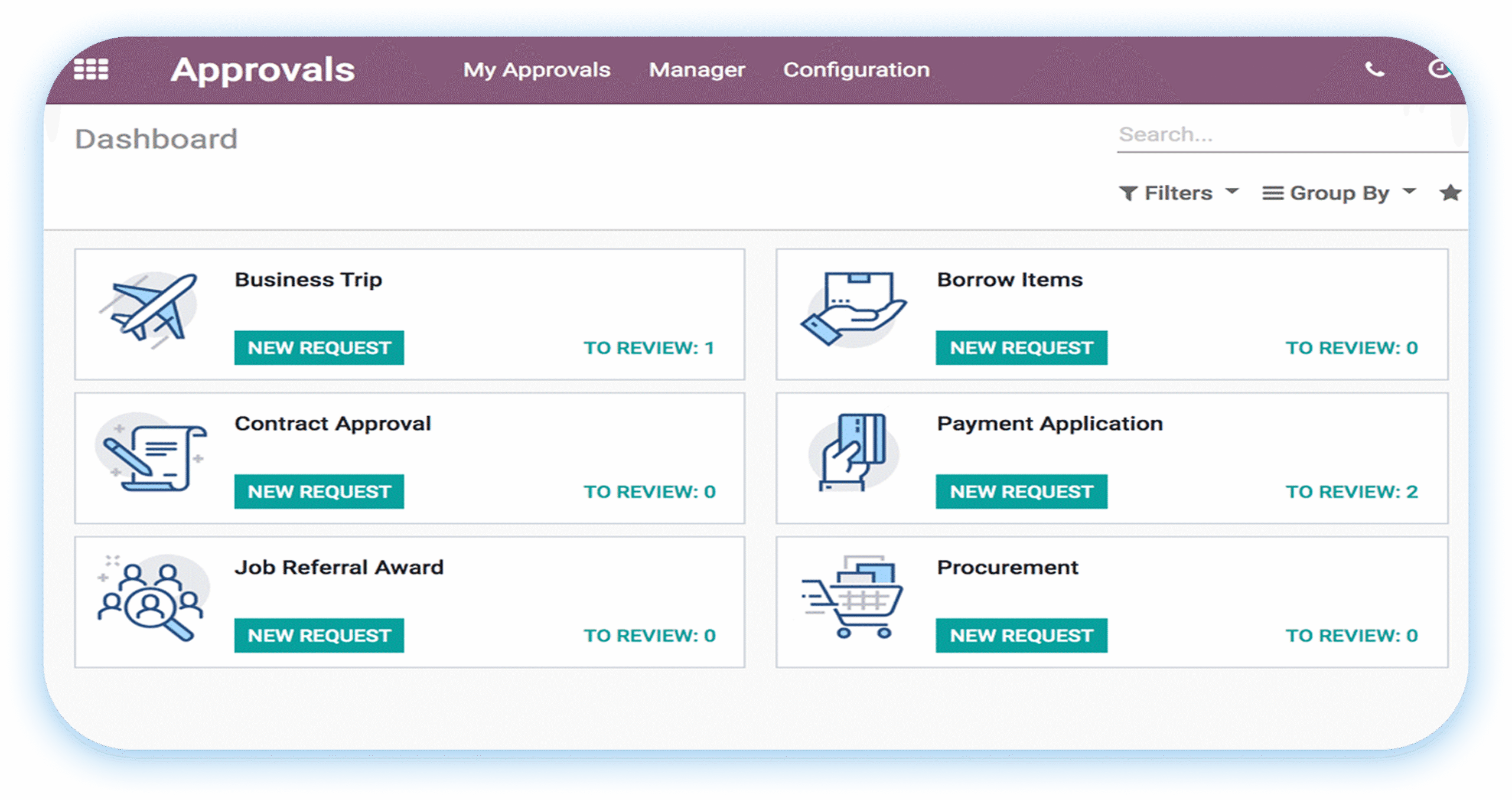Click the Borrow Items package icon
Screen dimensions: 1512x800
point(853,309)
